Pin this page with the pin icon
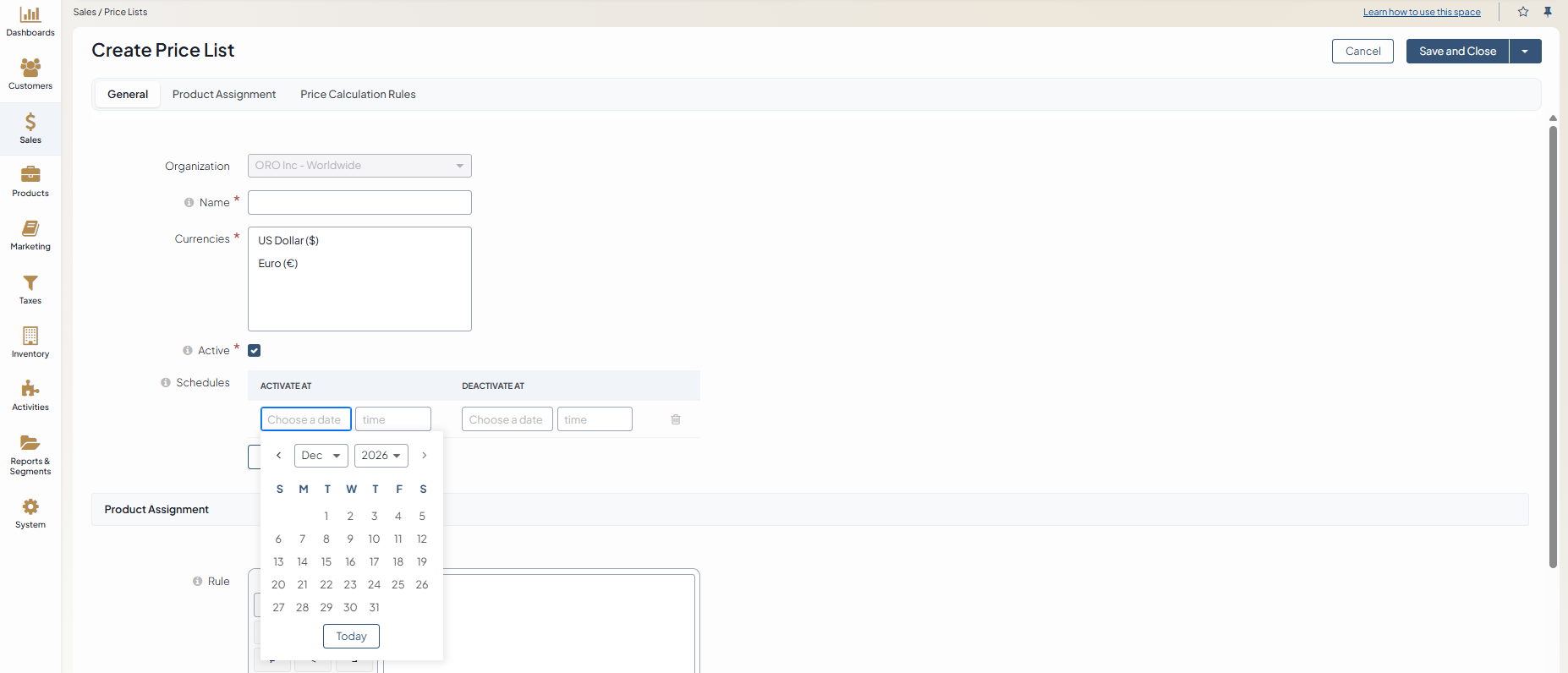Image resolution: width=1568 pixels, height=673 pixels. [1548, 12]
